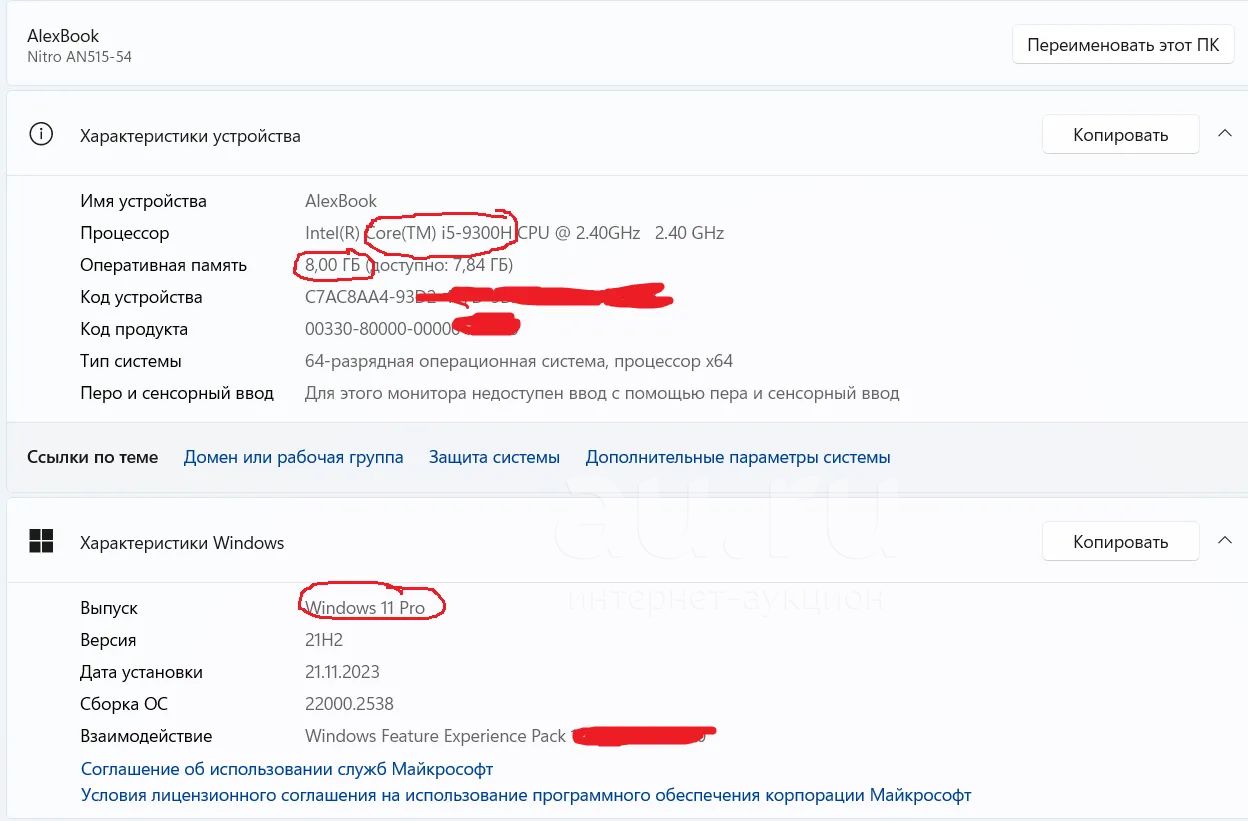Click the Взаимодействие label
This screenshot has width=1248, height=821.
coord(146,736)
